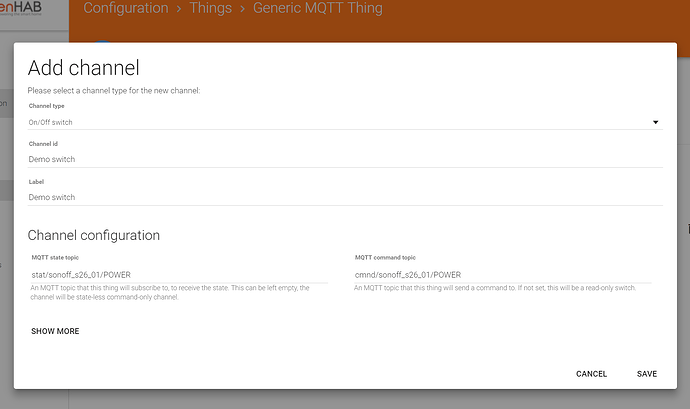The width and height of the screenshot is (690, 409).
Task: Click the openHAB logo
Action: pos(21,8)
